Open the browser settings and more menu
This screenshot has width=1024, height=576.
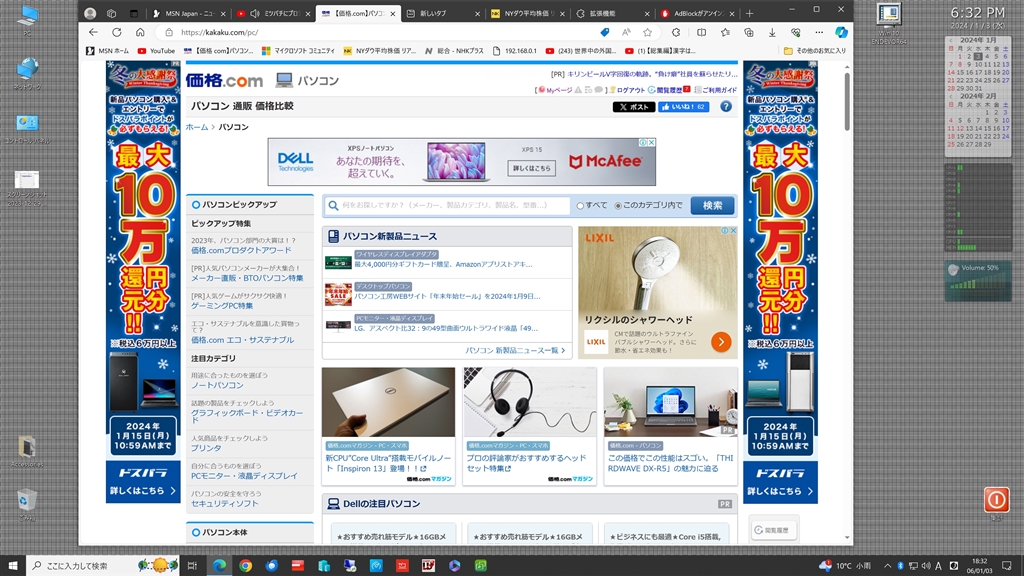(x=819, y=32)
